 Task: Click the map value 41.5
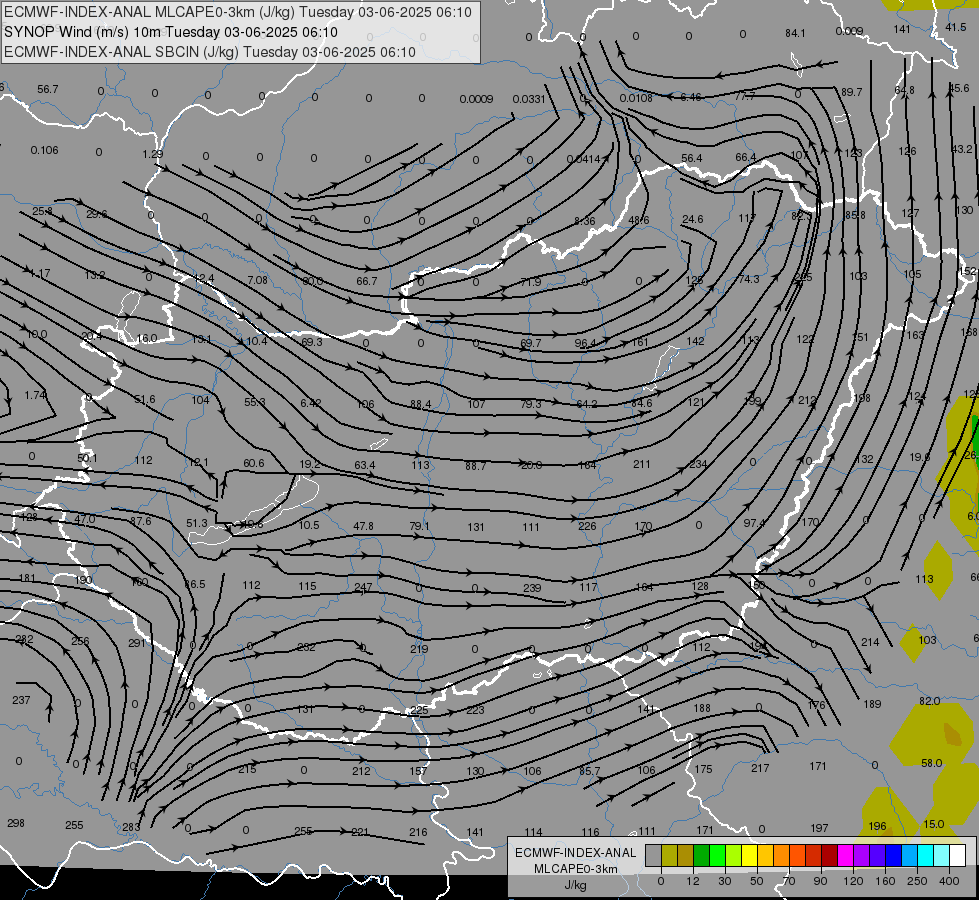point(956,27)
